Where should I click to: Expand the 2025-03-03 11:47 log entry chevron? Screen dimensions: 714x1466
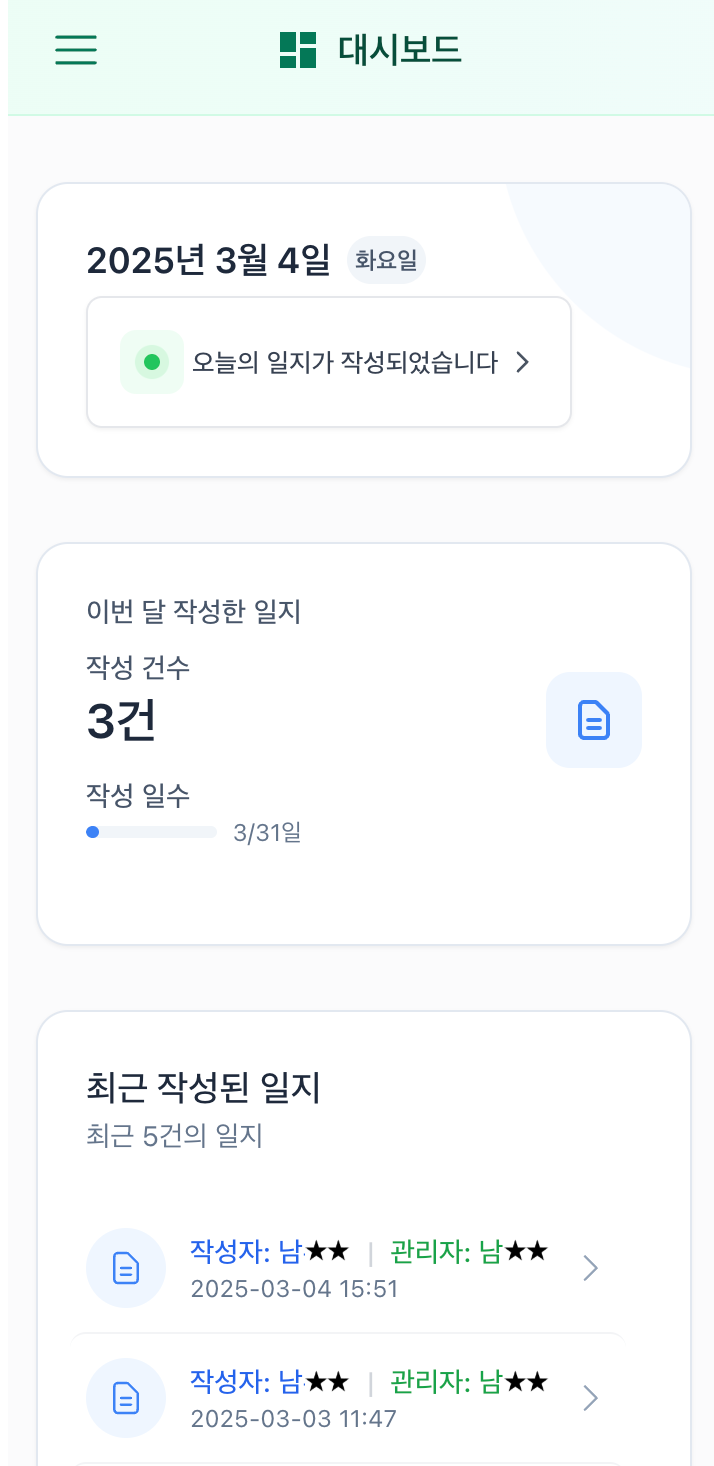coord(589,1397)
